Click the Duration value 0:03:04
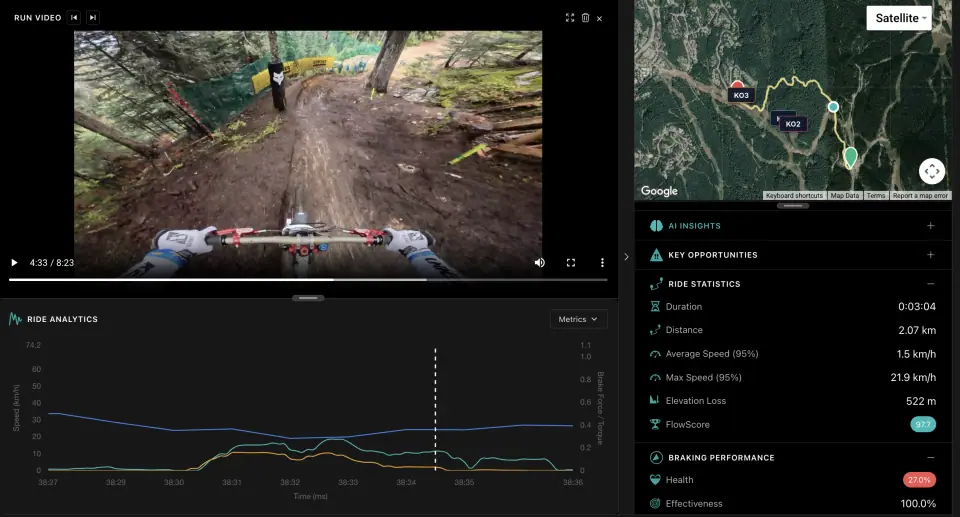This screenshot has width=960, height=517. pos(917,306)
